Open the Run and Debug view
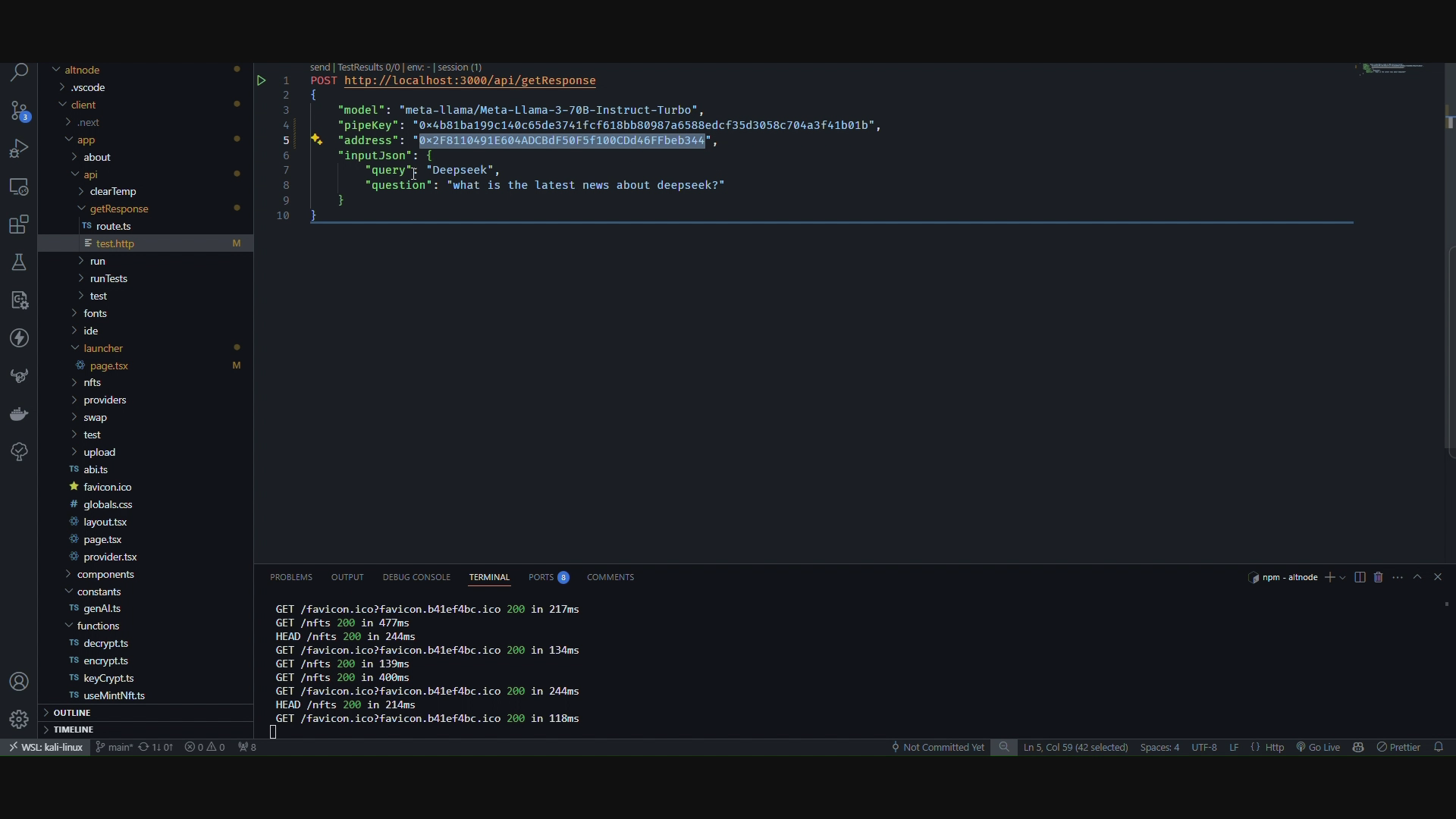Image resolution: width=1456 pixels, height=819 pixels. 19,149
